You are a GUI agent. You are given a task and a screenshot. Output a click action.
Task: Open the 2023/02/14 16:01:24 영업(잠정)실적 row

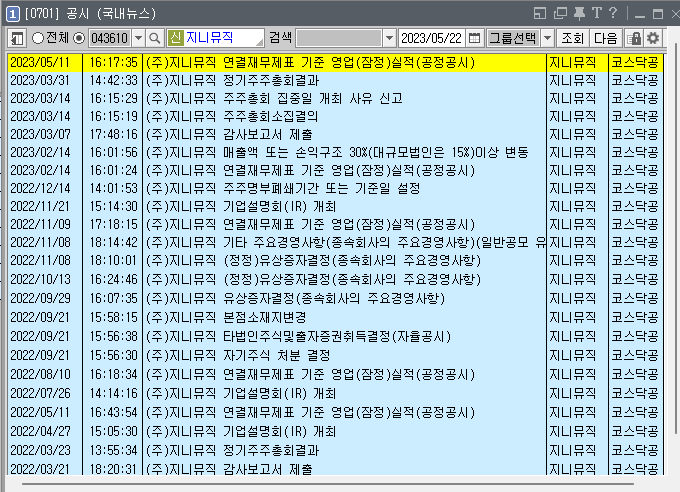pyautogui.click(x=335, y=171)
